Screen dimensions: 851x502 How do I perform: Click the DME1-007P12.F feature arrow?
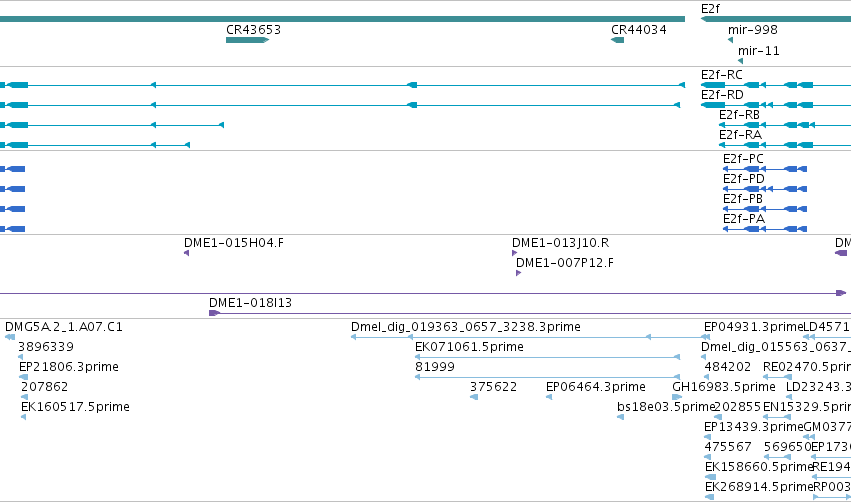pyautogui.click(x=518, y=273)
